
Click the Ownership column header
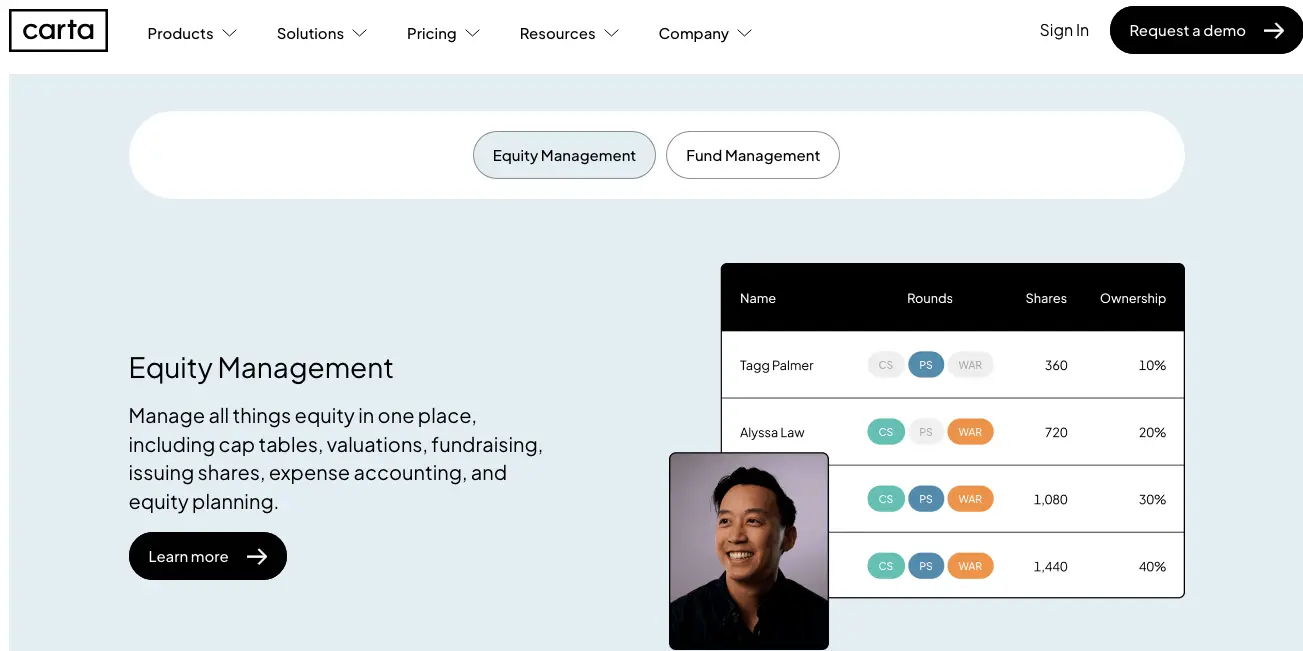tap(1133, 298)
